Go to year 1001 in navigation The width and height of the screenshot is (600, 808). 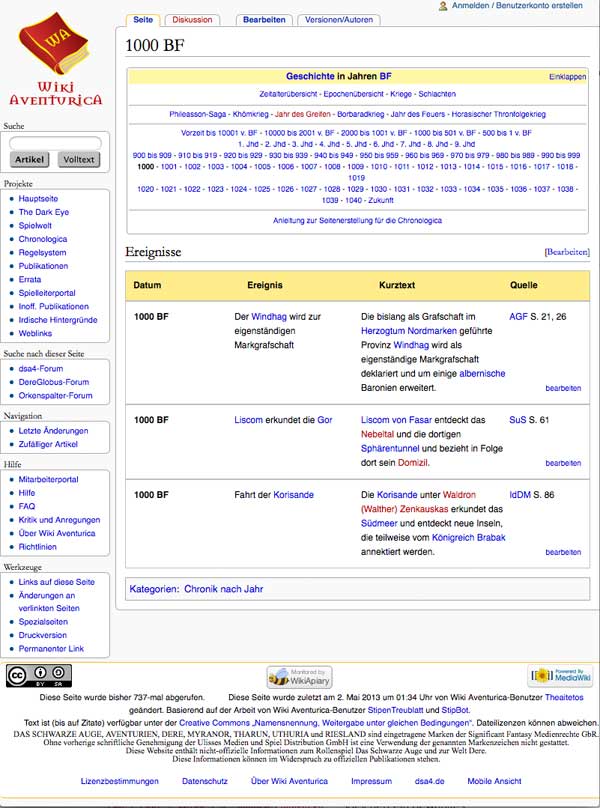pyautogui.click(x=169, y=166)
